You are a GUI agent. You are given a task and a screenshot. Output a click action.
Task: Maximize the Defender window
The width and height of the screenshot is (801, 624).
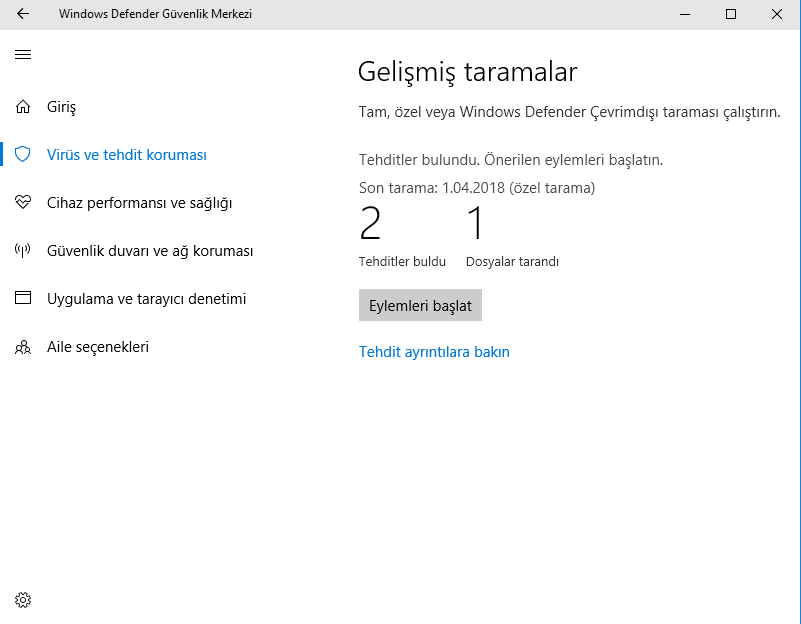[731, 14]
